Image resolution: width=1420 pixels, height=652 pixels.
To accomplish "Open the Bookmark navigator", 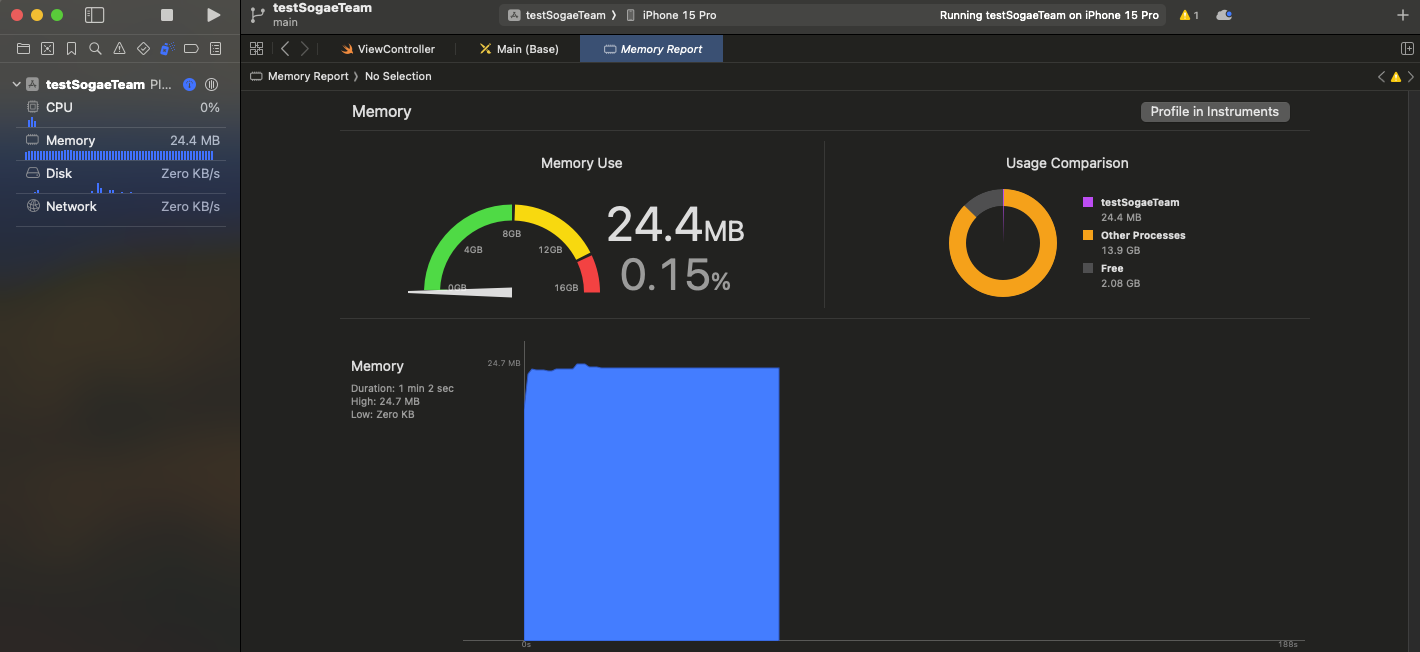I will (71, 48).
